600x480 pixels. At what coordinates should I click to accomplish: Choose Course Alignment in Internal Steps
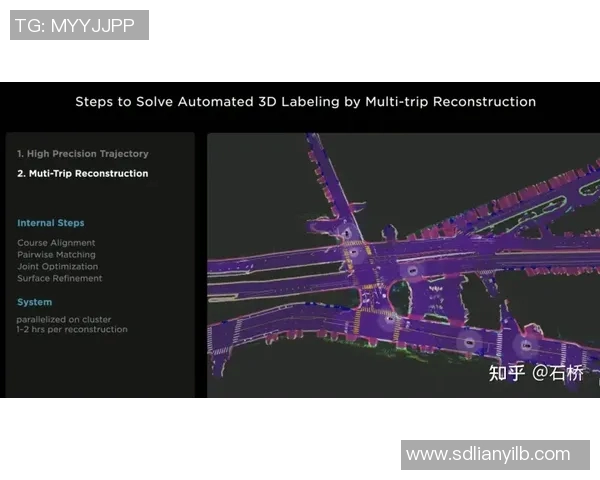click(57, 243)
